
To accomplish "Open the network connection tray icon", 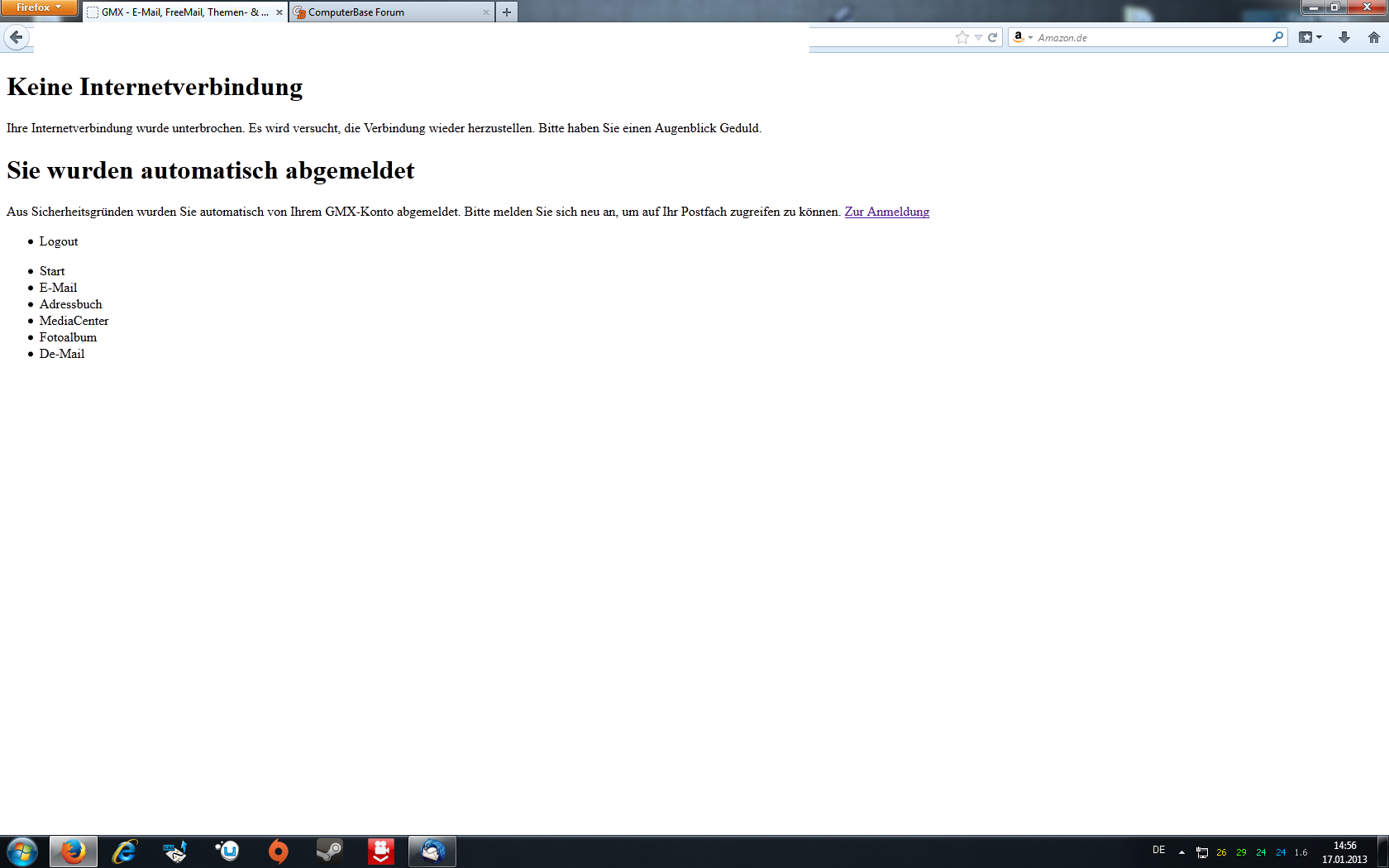I will pyautogui.click(x=1202, y=852).
